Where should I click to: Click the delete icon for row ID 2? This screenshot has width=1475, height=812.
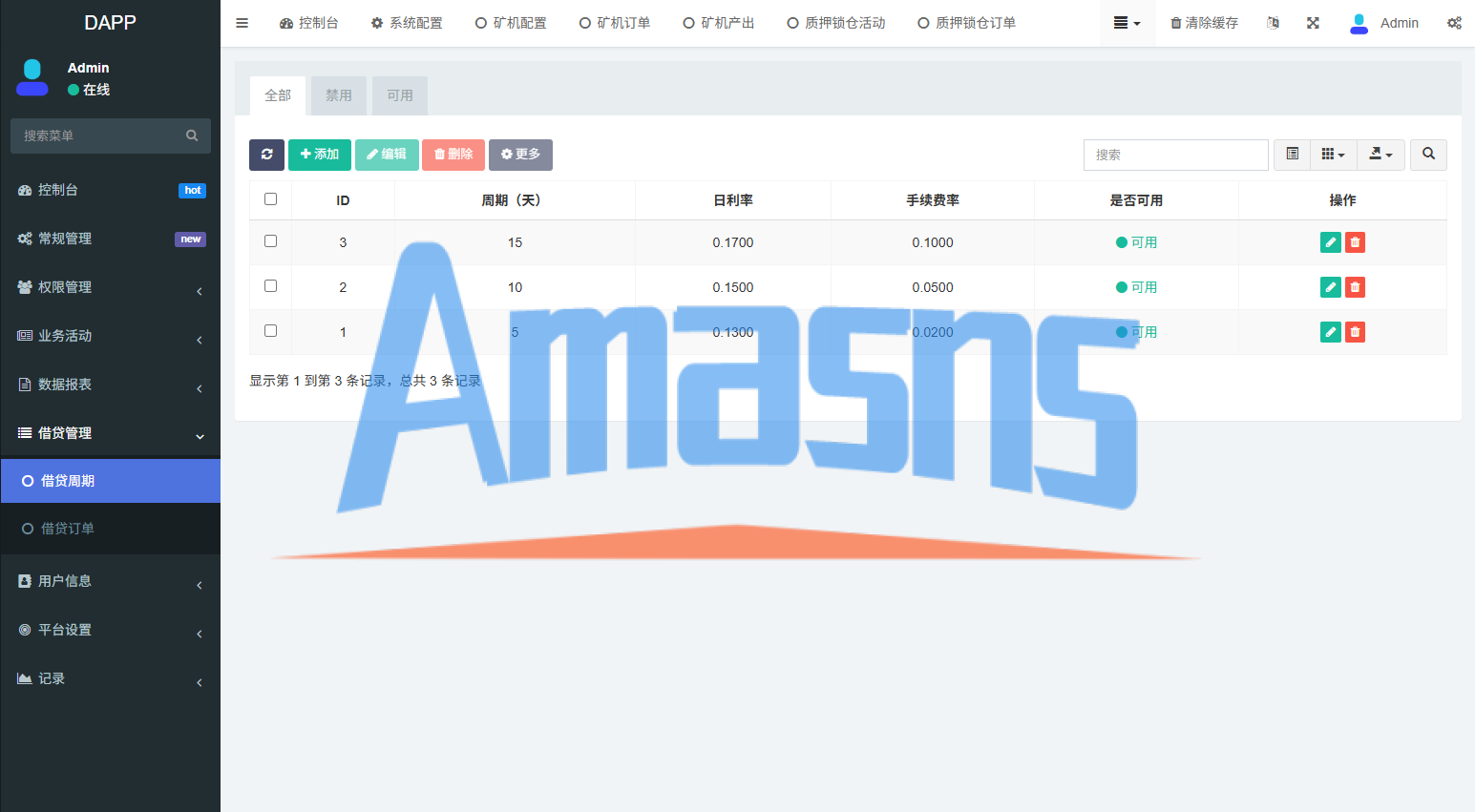click(x=1355, y=287)
